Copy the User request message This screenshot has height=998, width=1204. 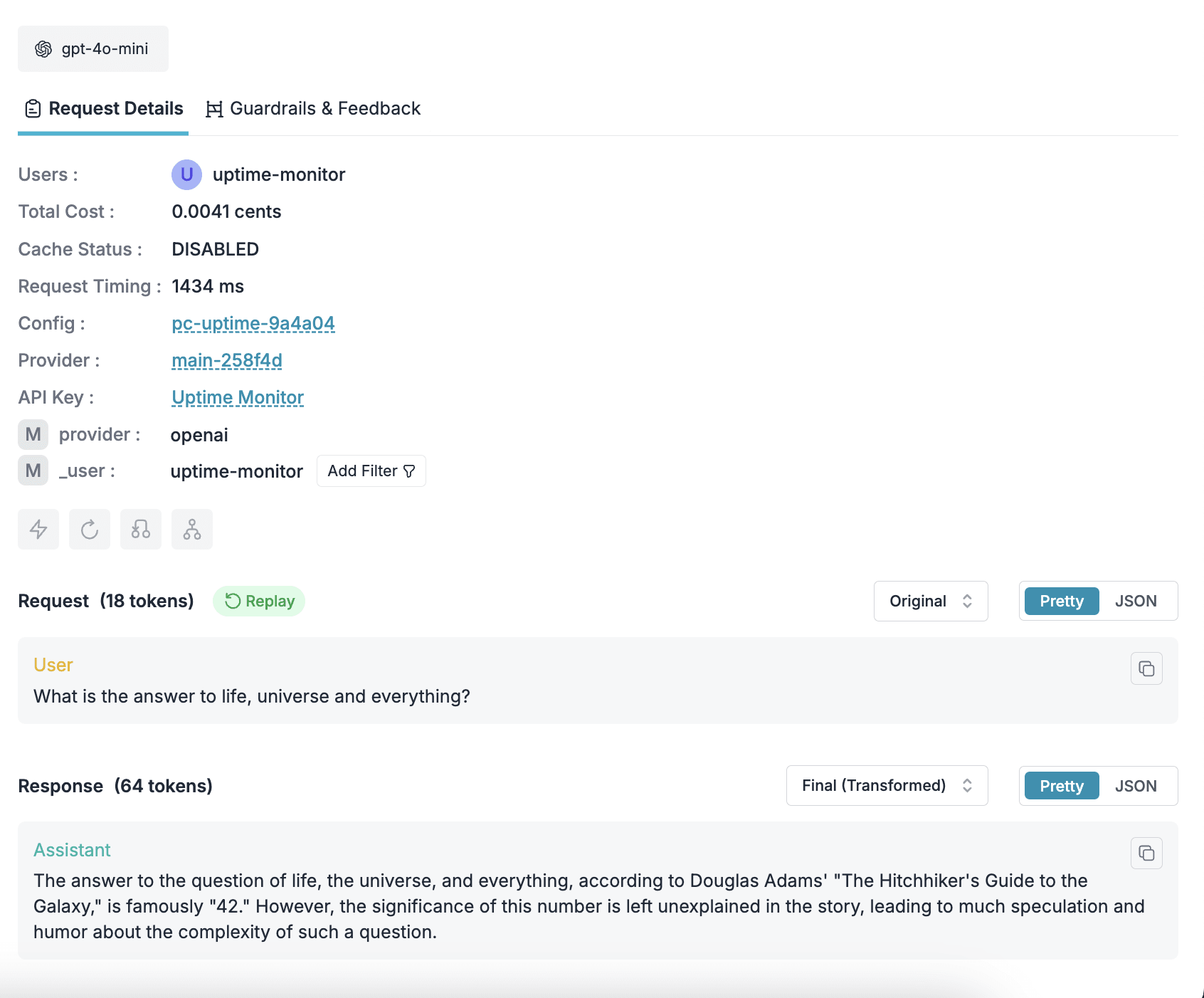pos(1146,668)
